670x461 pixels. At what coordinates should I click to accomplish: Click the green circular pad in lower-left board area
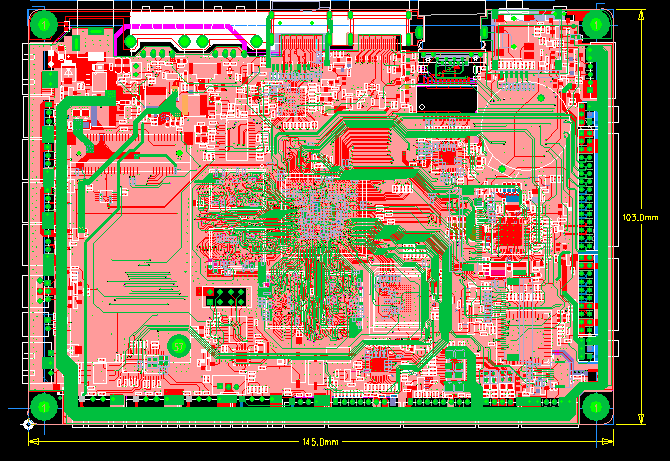click(x=180, y=346)
